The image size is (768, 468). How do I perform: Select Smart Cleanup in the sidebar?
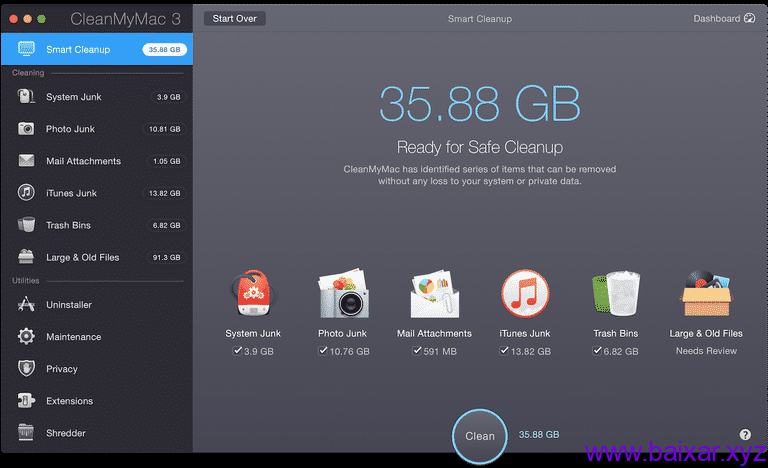click(97, 49)
